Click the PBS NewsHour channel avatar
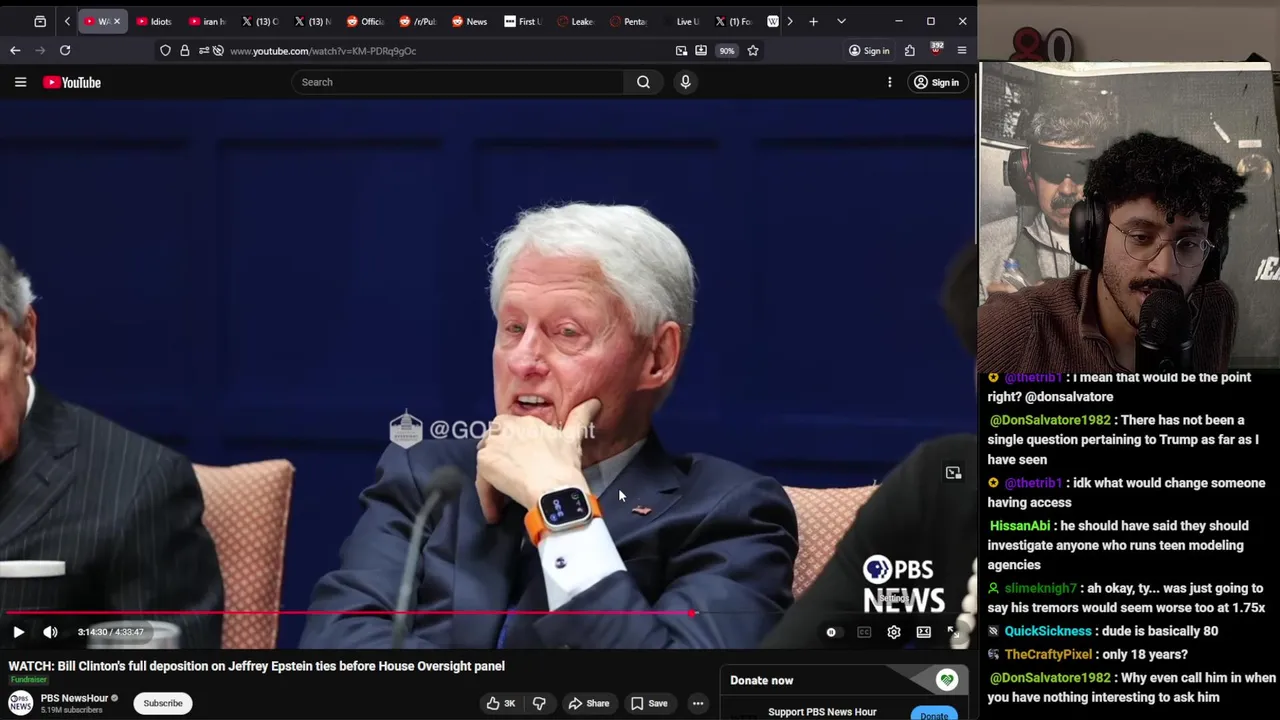This screenshot has height=720, width=1280. pos(20,703)
